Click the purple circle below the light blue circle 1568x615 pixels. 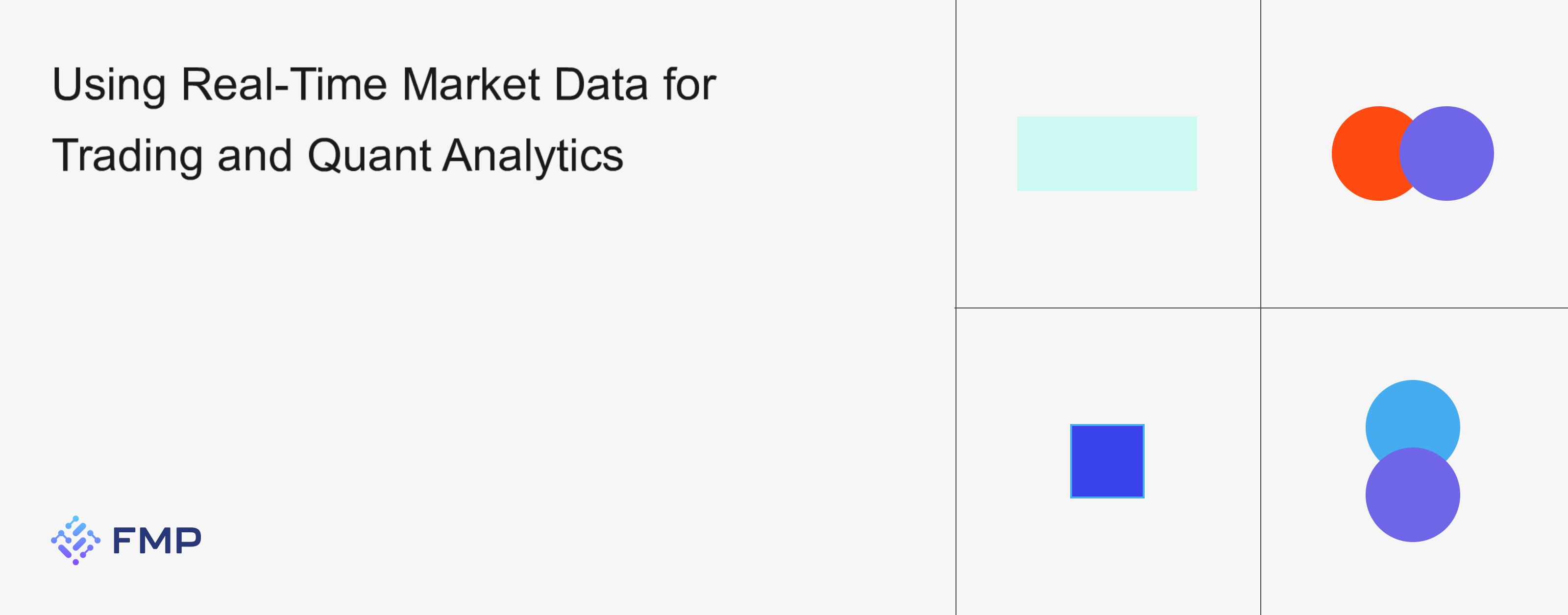point(1412,495)
